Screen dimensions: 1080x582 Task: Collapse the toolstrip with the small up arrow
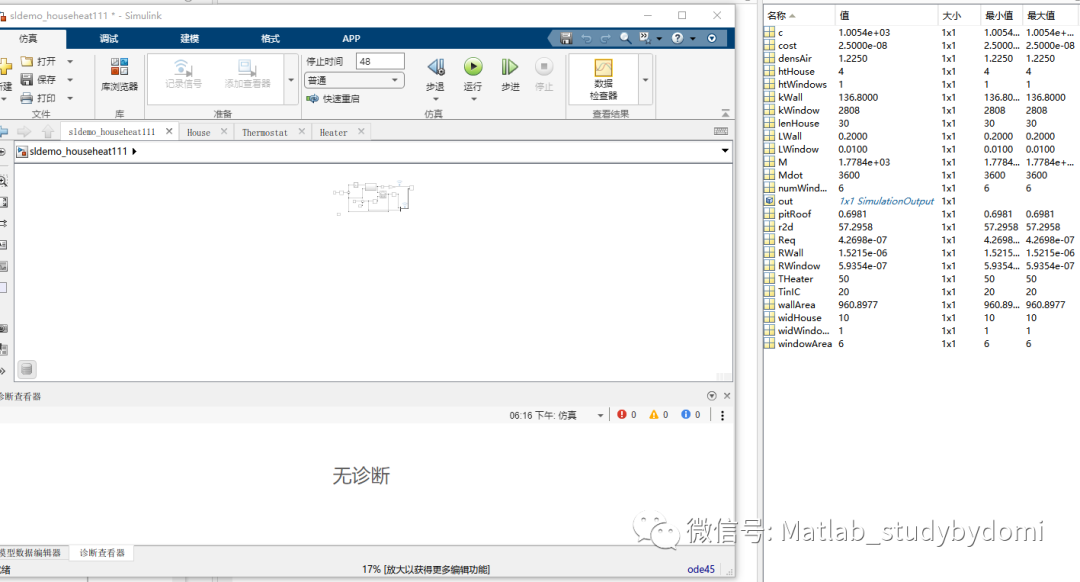[725, 112]
